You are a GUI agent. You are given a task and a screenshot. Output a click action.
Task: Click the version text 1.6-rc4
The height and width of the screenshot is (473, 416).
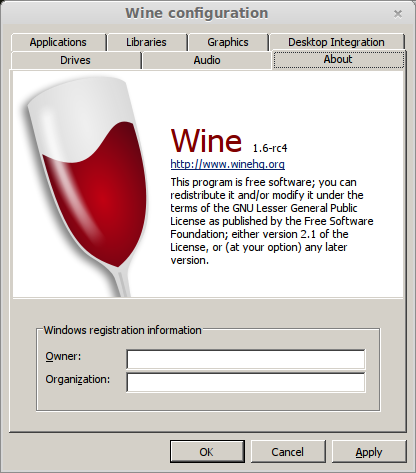[270, 148]
